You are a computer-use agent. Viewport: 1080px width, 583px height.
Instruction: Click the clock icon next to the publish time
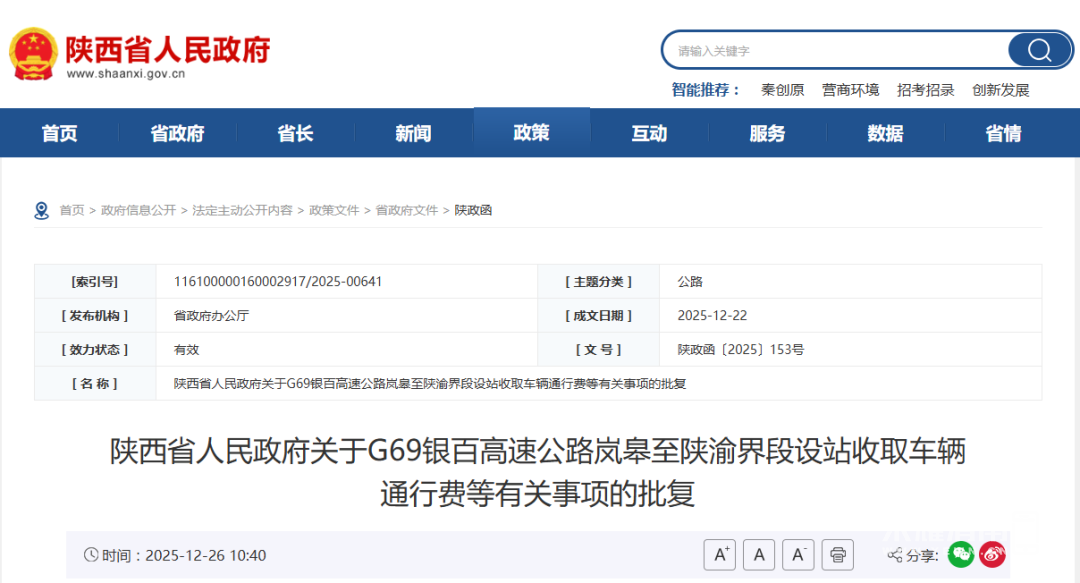coord(92,554)
